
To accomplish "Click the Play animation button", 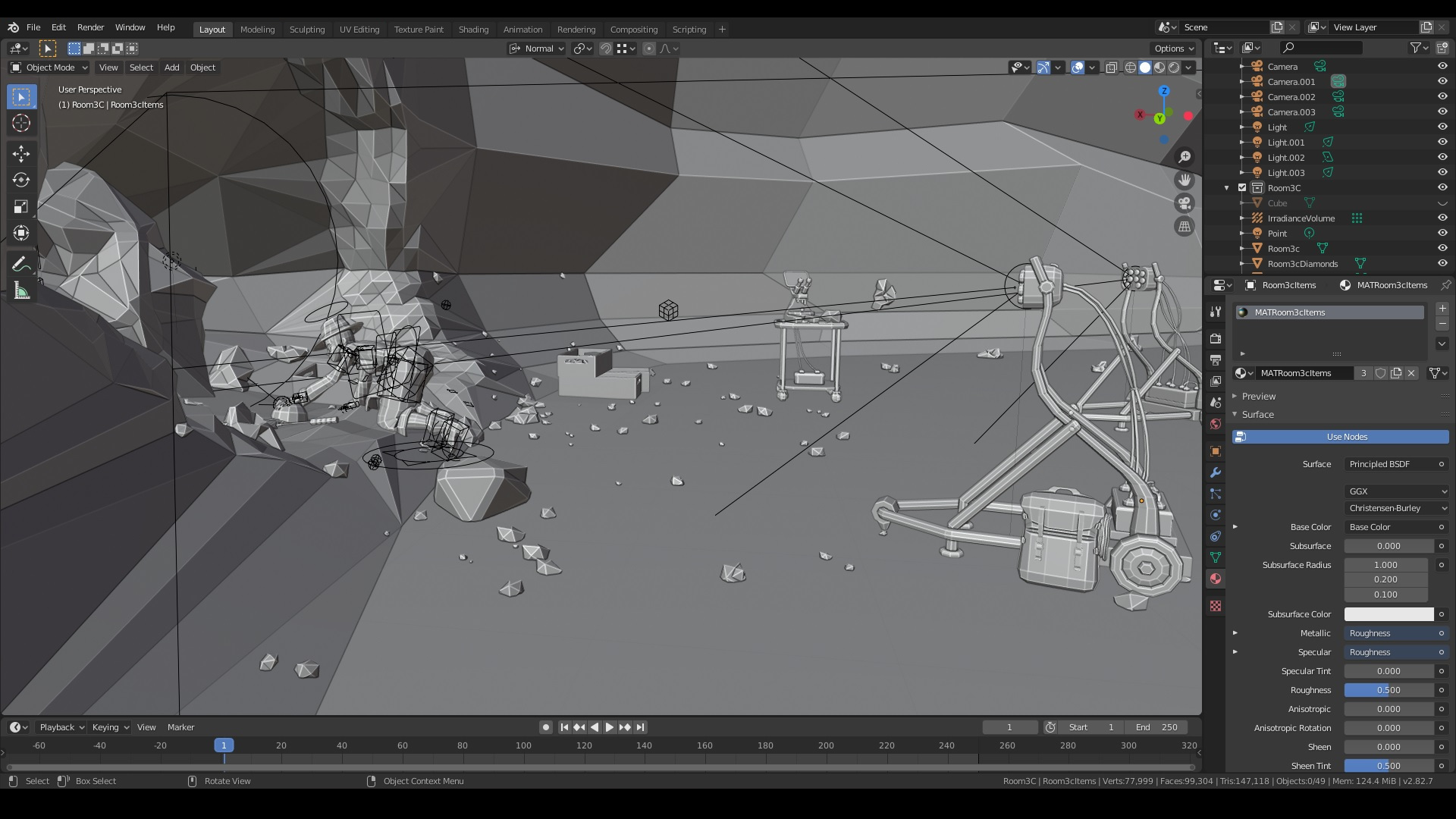I will [610, 728].
